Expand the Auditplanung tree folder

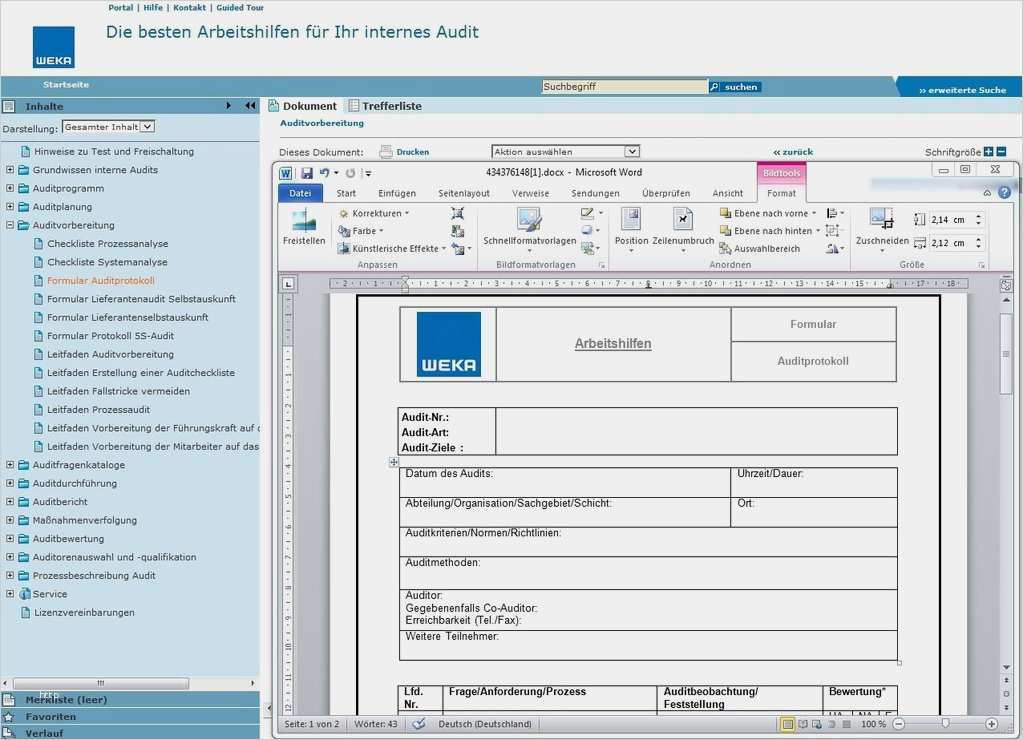[x=10, y=207]
